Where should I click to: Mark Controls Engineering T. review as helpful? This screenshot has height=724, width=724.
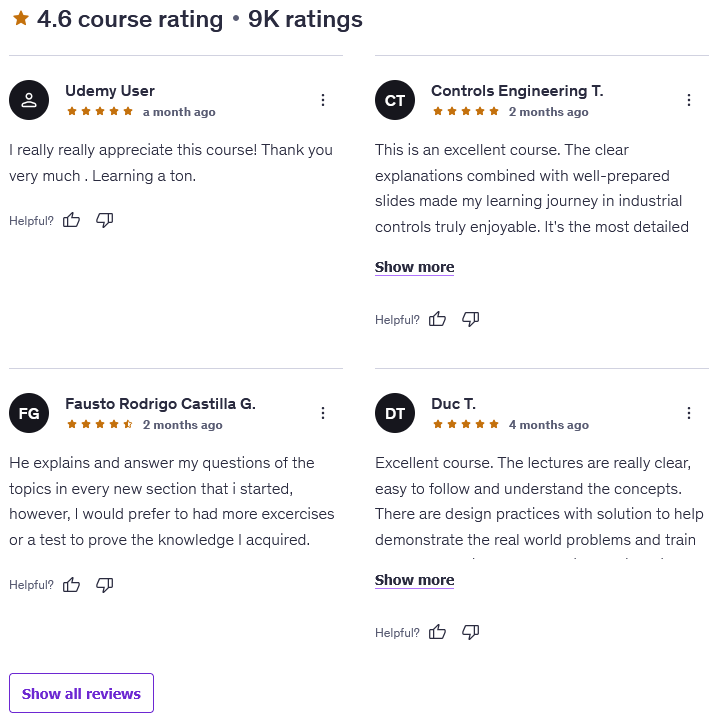438,319
